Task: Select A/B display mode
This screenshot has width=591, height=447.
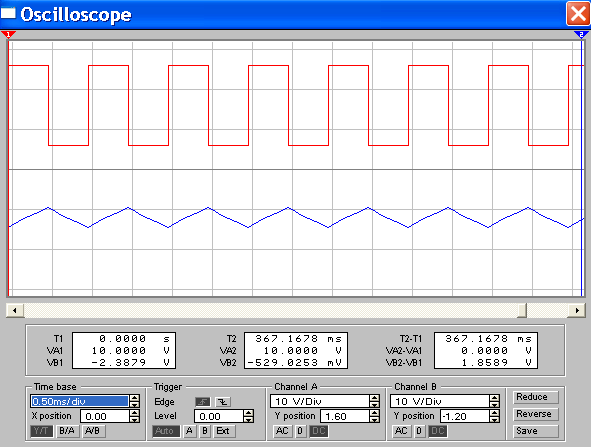Action: point(93,431)
